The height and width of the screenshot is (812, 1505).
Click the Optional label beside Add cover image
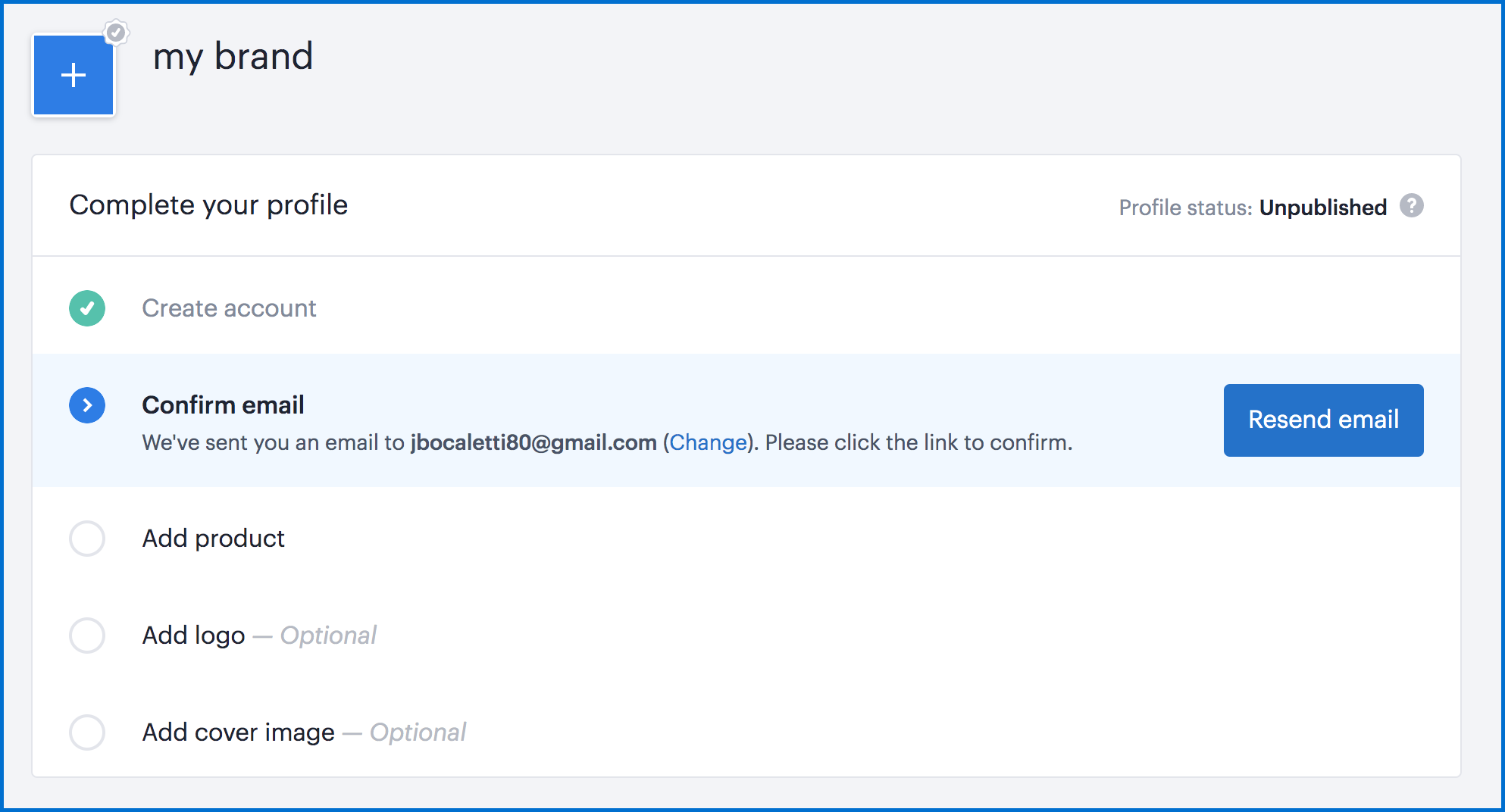pos(418,732)
